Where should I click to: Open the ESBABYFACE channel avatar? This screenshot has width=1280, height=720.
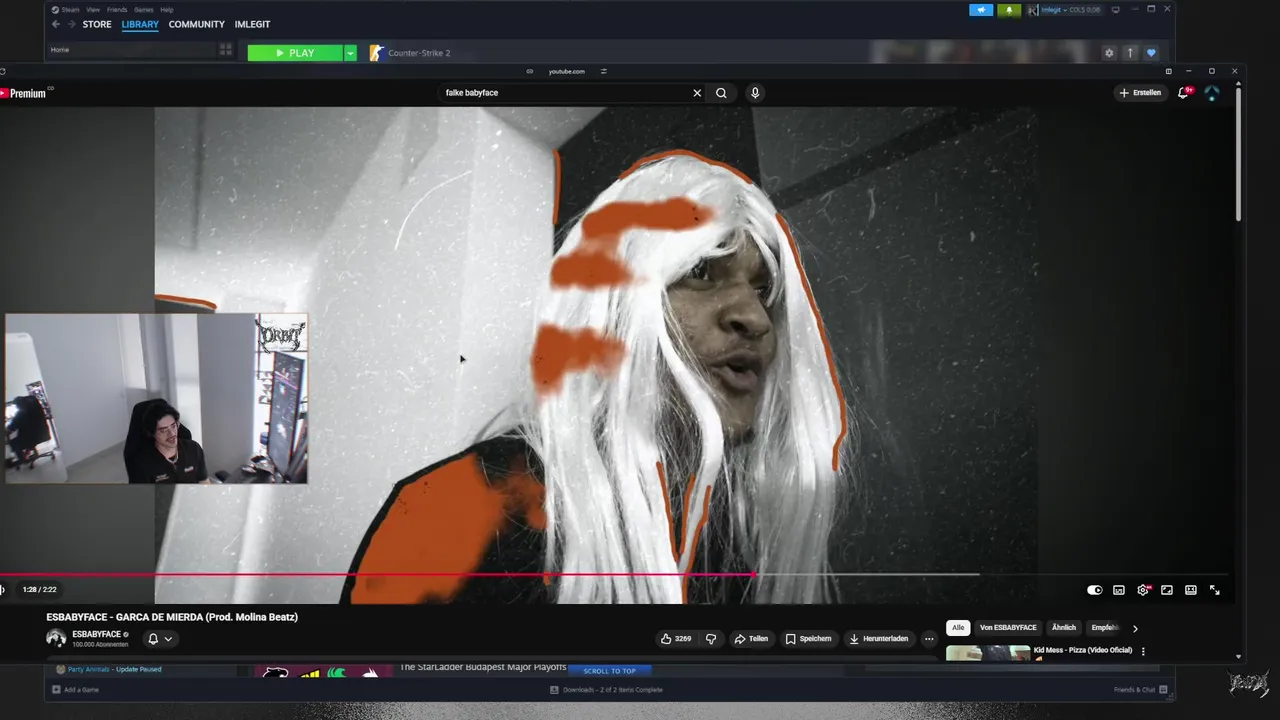(56, 638)
